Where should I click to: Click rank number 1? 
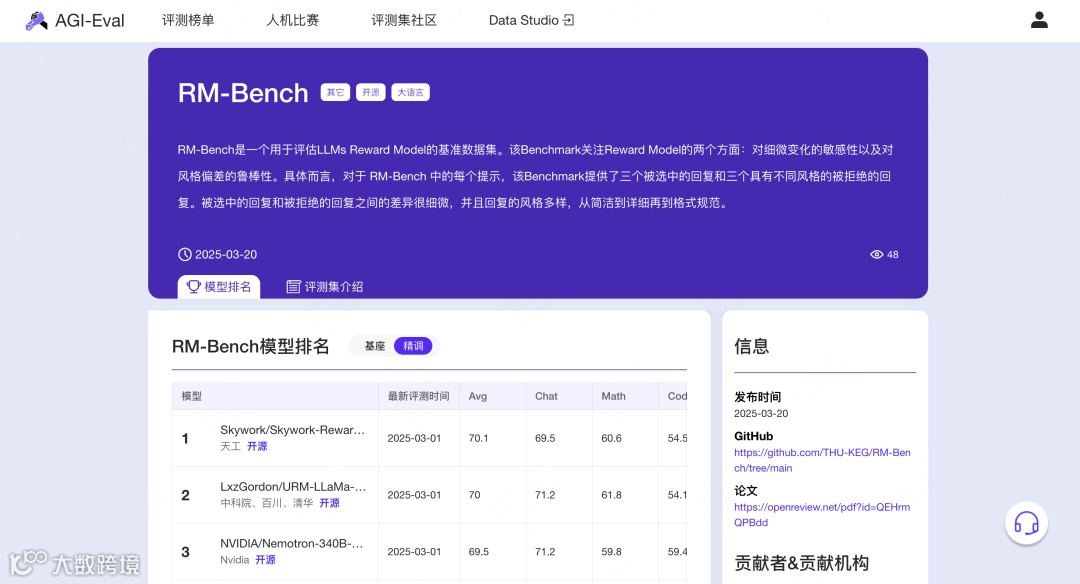tap(185, 438)
